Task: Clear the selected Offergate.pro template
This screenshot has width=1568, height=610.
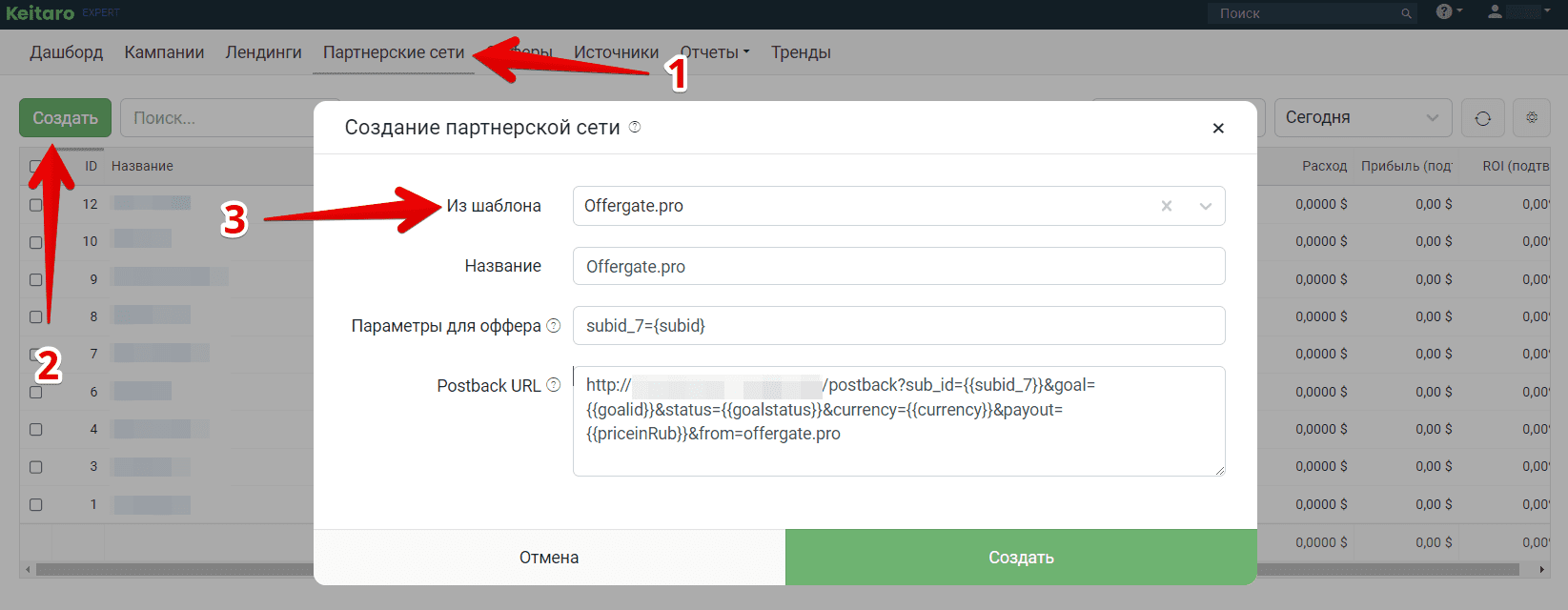Action: (1167, 206)
